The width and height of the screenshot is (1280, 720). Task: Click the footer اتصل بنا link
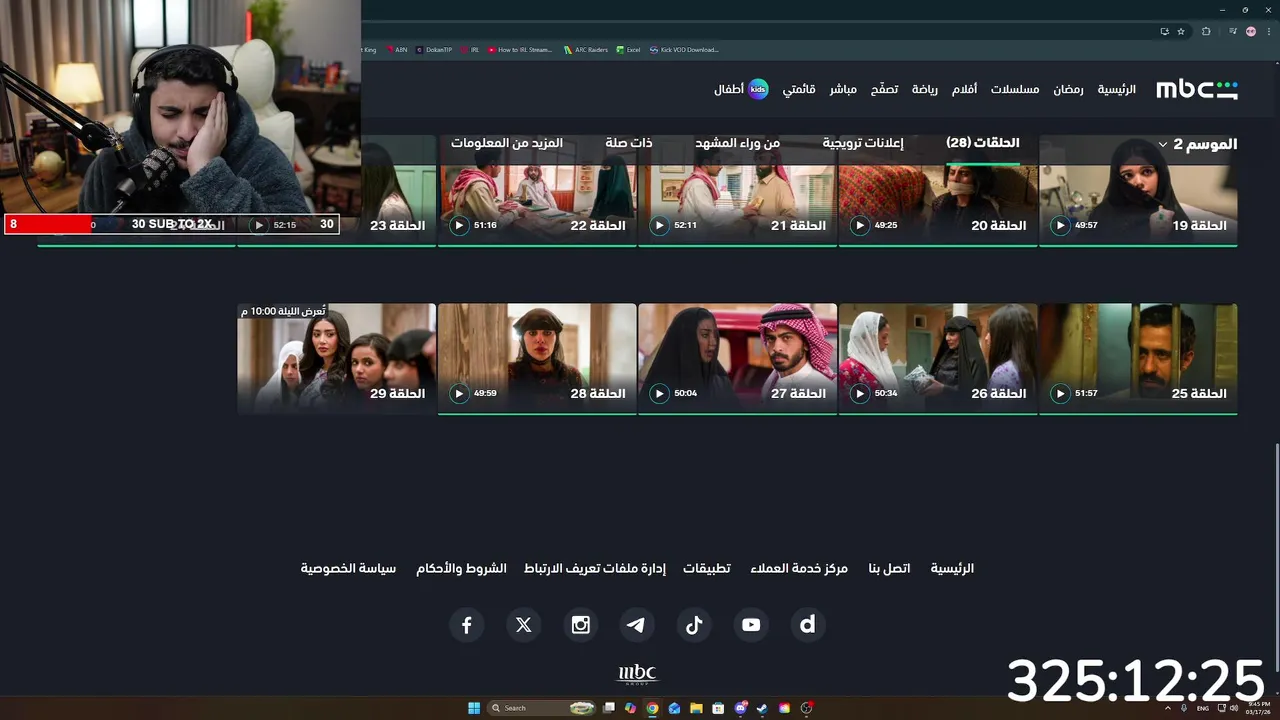click(x=889, y=569)
